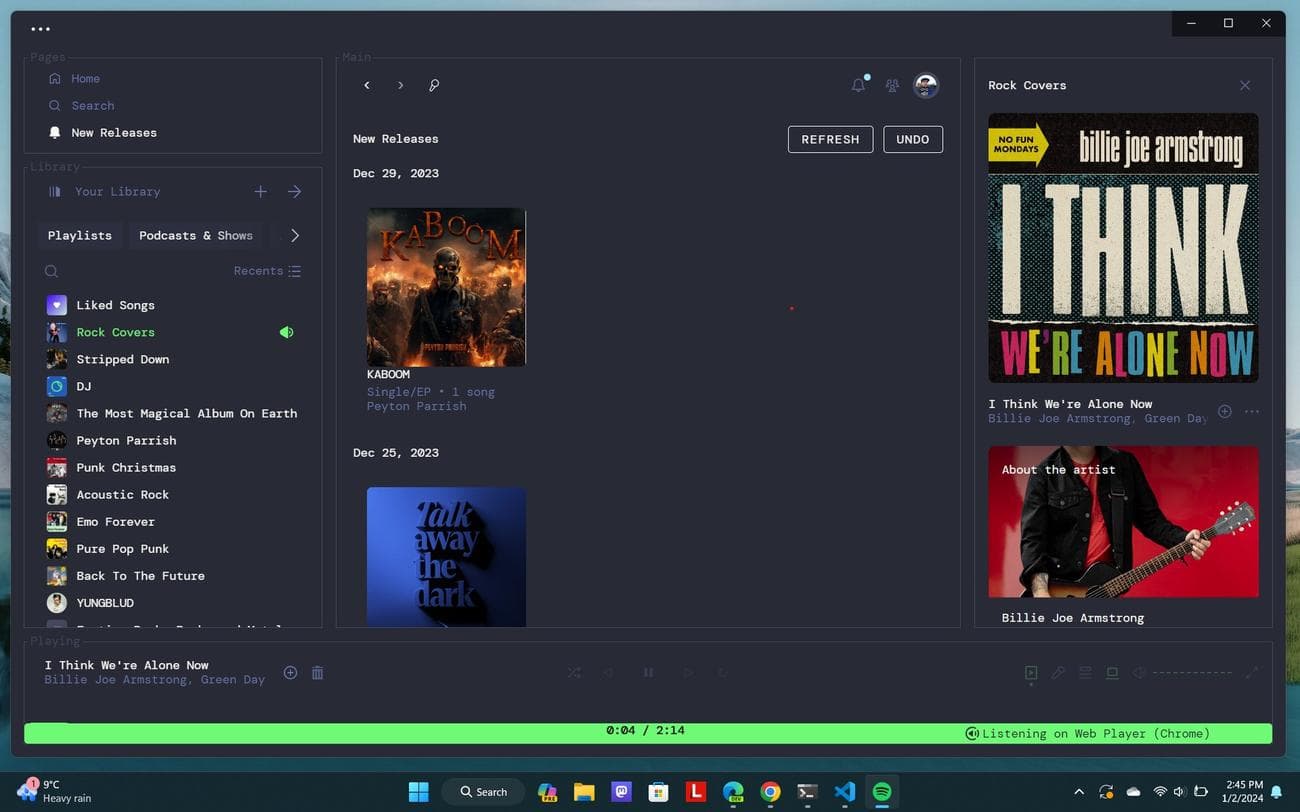Enable shuffle playback
This screenshot has height=812, width=1300.
[574, 672]
